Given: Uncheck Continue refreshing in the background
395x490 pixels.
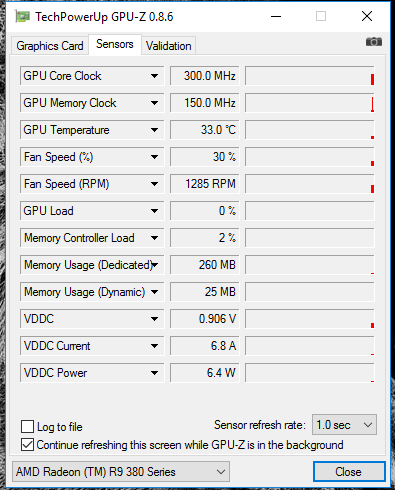Looking at the screenshot, I should [x=27, y=445].
